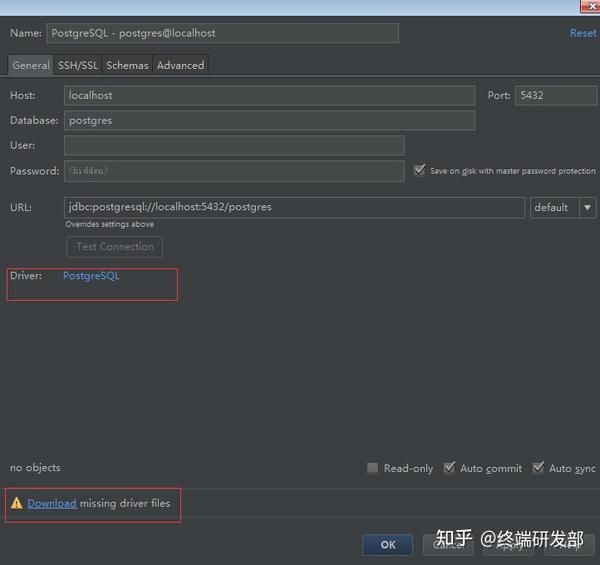This screenshot has height=565, width=600.
Task: Click the JDBC URL input field
Action: point(294,207)
